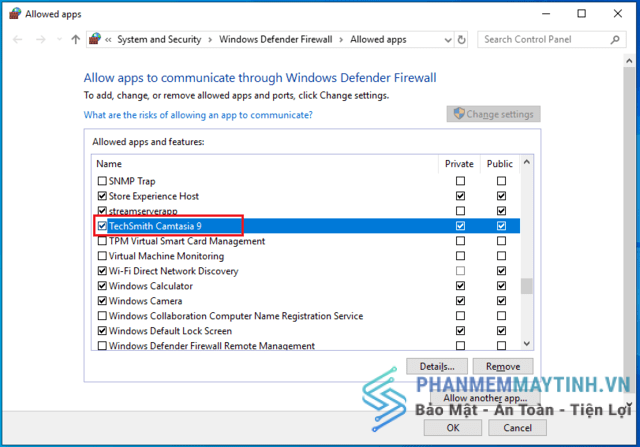The width and height of the screenshot is (640, 447).
Task: Expand chevron after Windows Defender Firewall
Action: coord(341,40)
